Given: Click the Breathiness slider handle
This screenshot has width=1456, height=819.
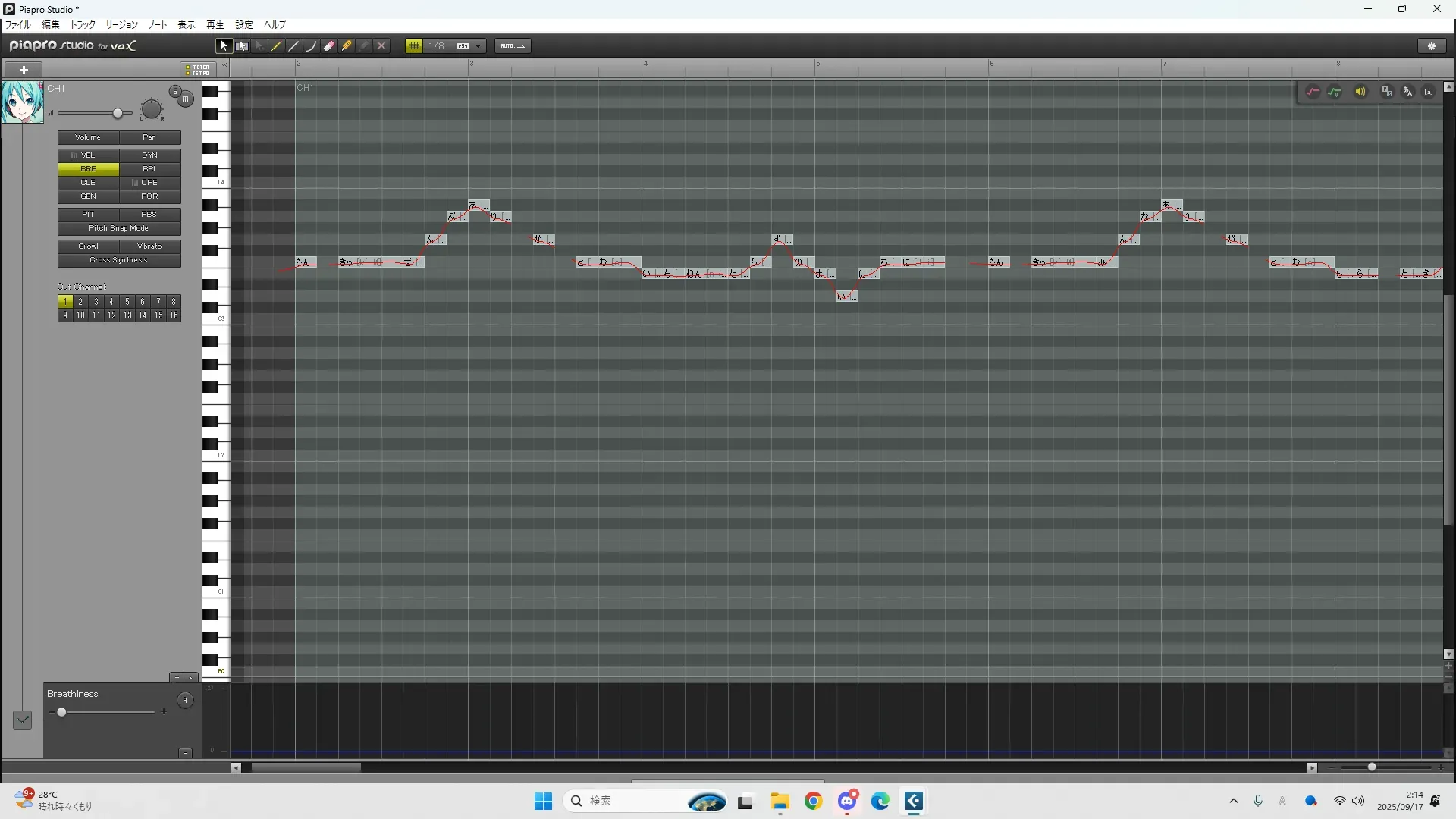Looking at the screenshot, I should tap(61, 712).
